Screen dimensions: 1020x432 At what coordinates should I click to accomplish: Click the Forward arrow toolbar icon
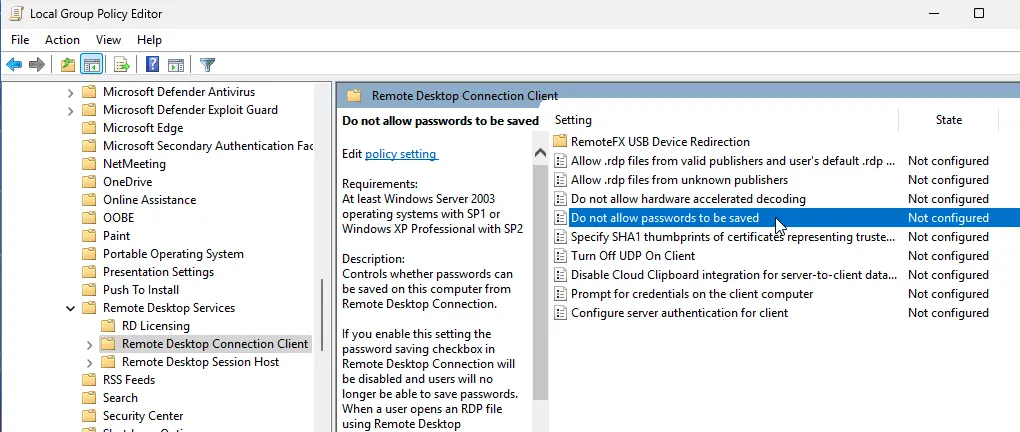pyautogui.click(x=37, y=65)
